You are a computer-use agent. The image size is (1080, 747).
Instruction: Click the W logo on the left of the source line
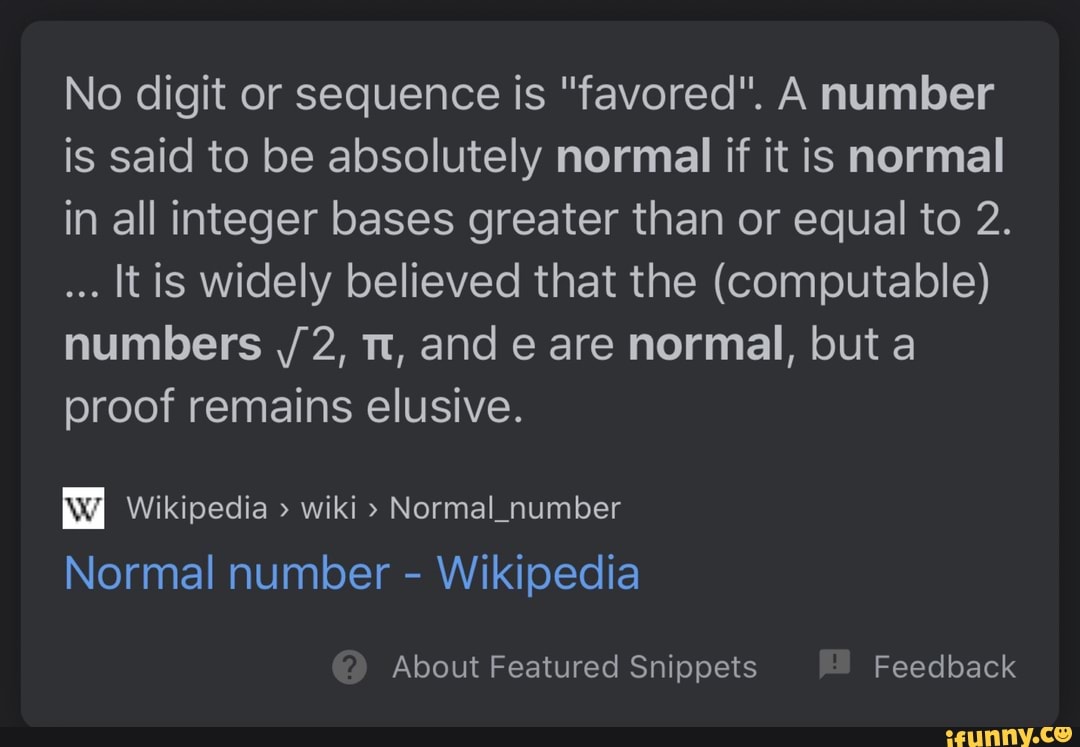click(83, 507)
